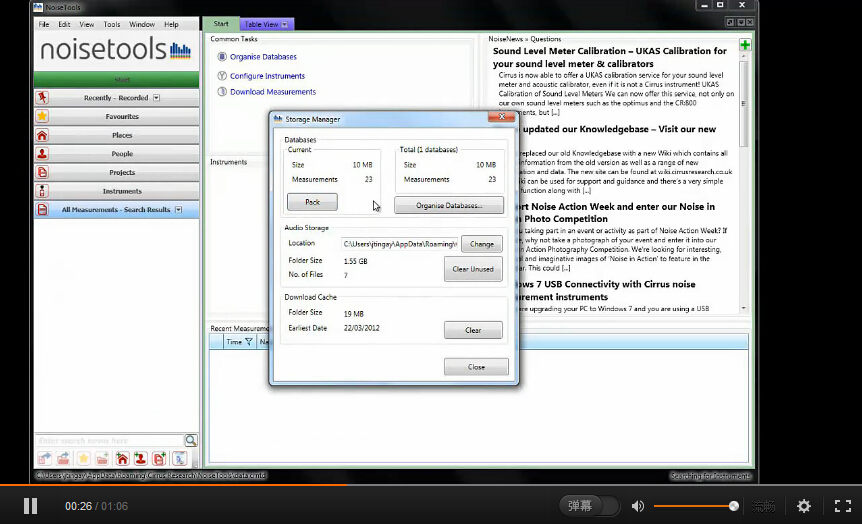This screenshot has width=862, height=524.
Task: Click the Close button in Storage Manager
Action: click(x=476, y=367)
